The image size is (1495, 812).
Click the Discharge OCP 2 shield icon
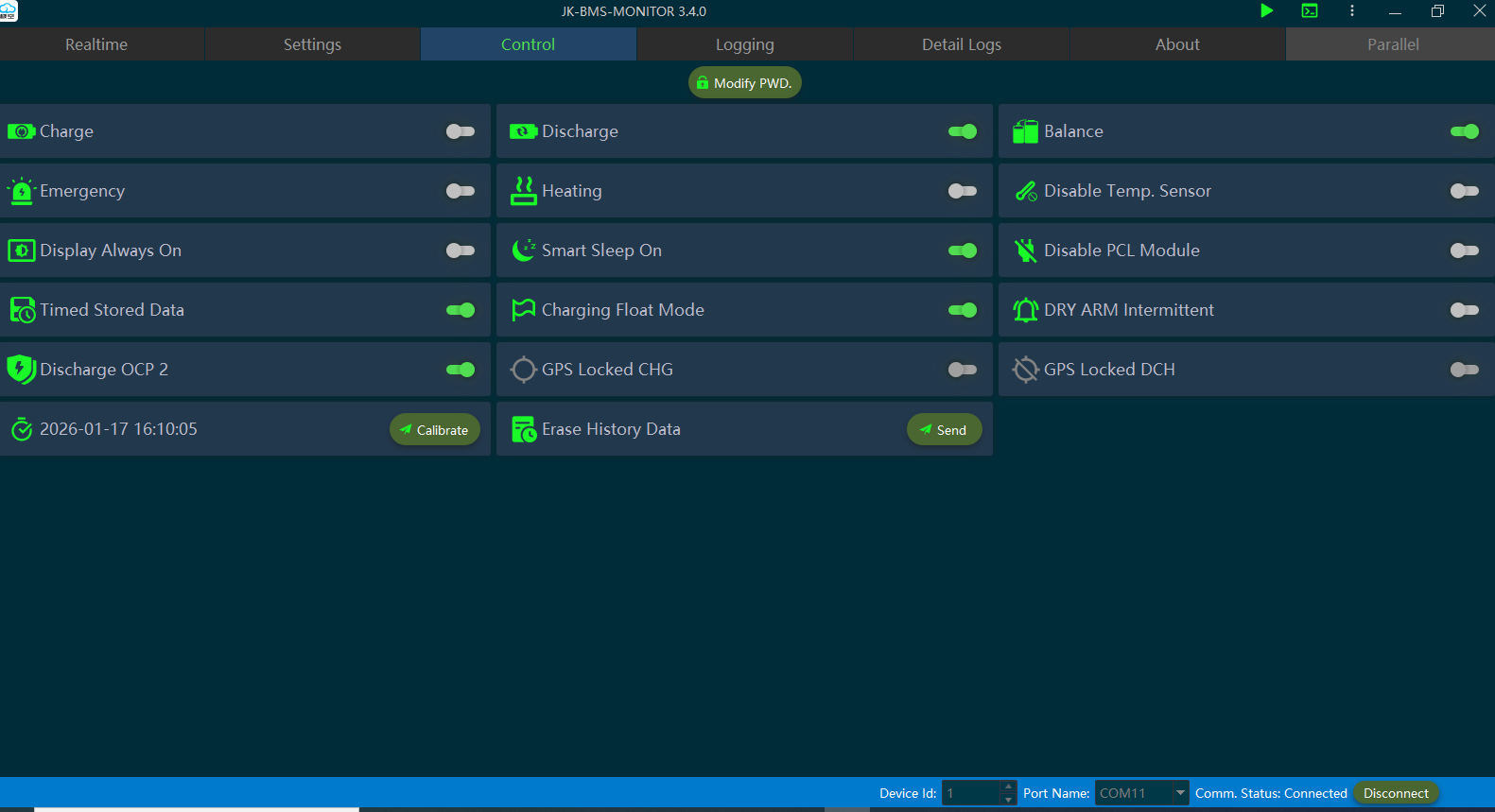(x=21, y=370)
